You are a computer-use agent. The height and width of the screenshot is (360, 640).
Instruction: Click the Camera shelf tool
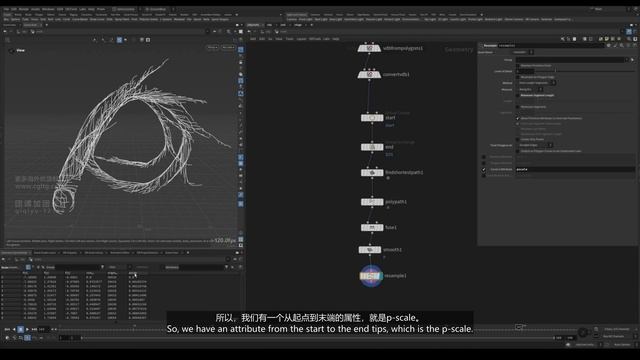[x=291, y=19]
